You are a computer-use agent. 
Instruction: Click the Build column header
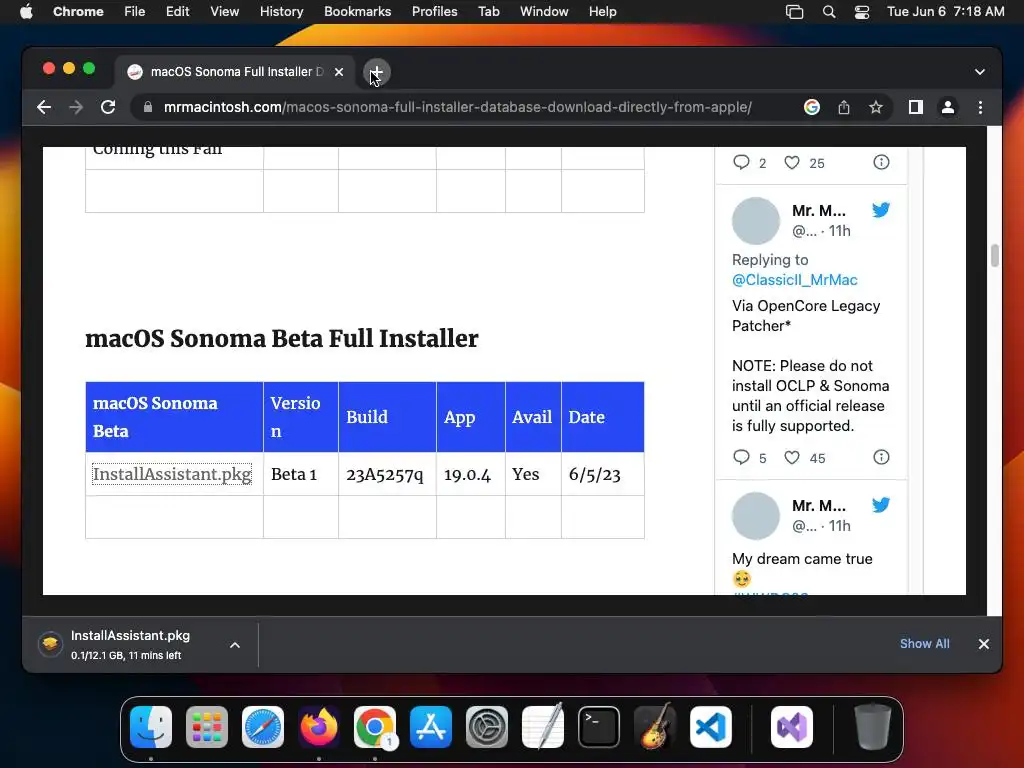387,417
